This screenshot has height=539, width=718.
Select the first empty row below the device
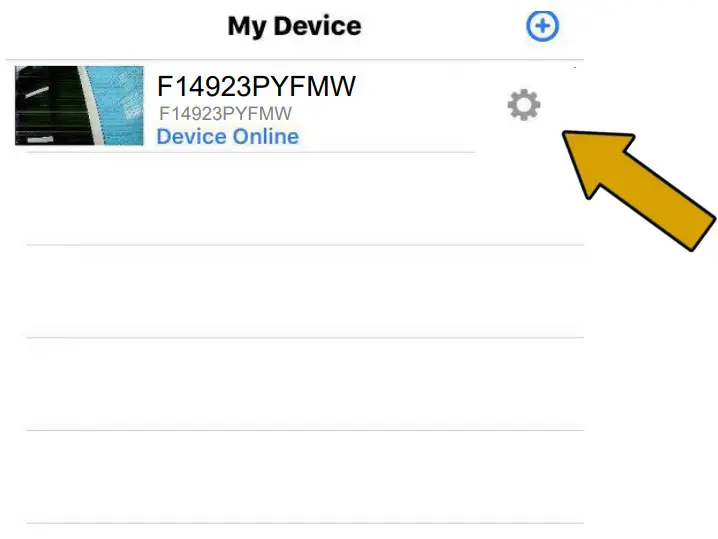pyautogui.click(x=305, y=199)
